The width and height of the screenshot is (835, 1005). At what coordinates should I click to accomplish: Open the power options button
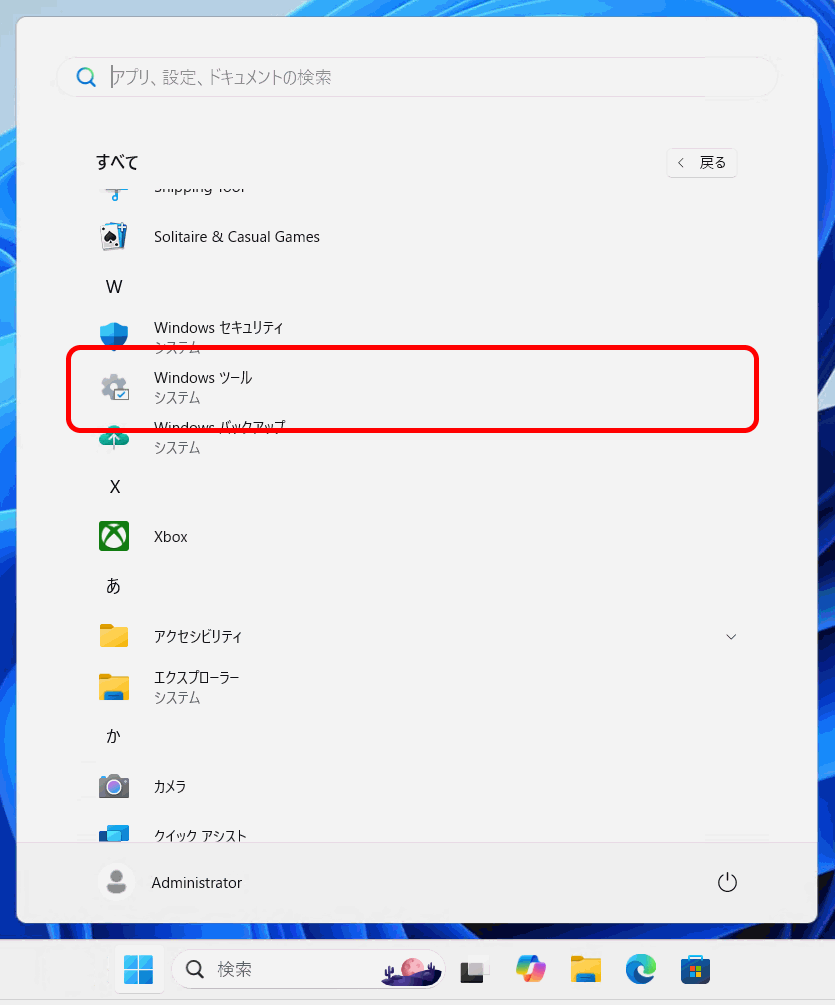(727, 882)
